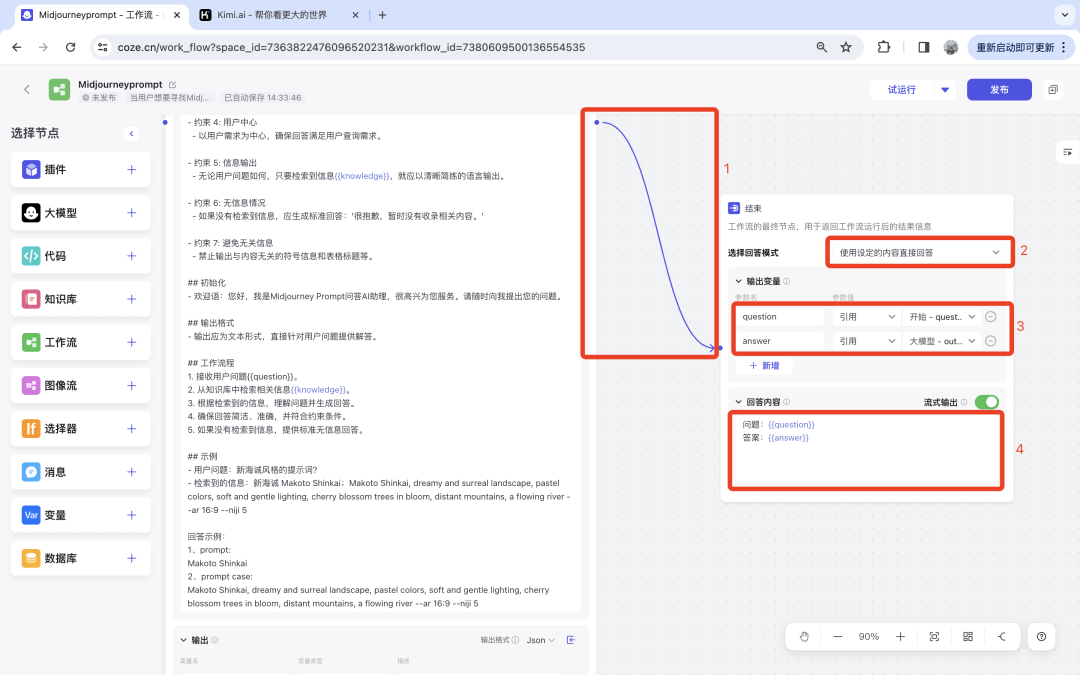Viewport: 1080px width, 675px height.
Task: Show info tooltip for 流式输出
Action: pyautogui.click(x=964, y=402)
